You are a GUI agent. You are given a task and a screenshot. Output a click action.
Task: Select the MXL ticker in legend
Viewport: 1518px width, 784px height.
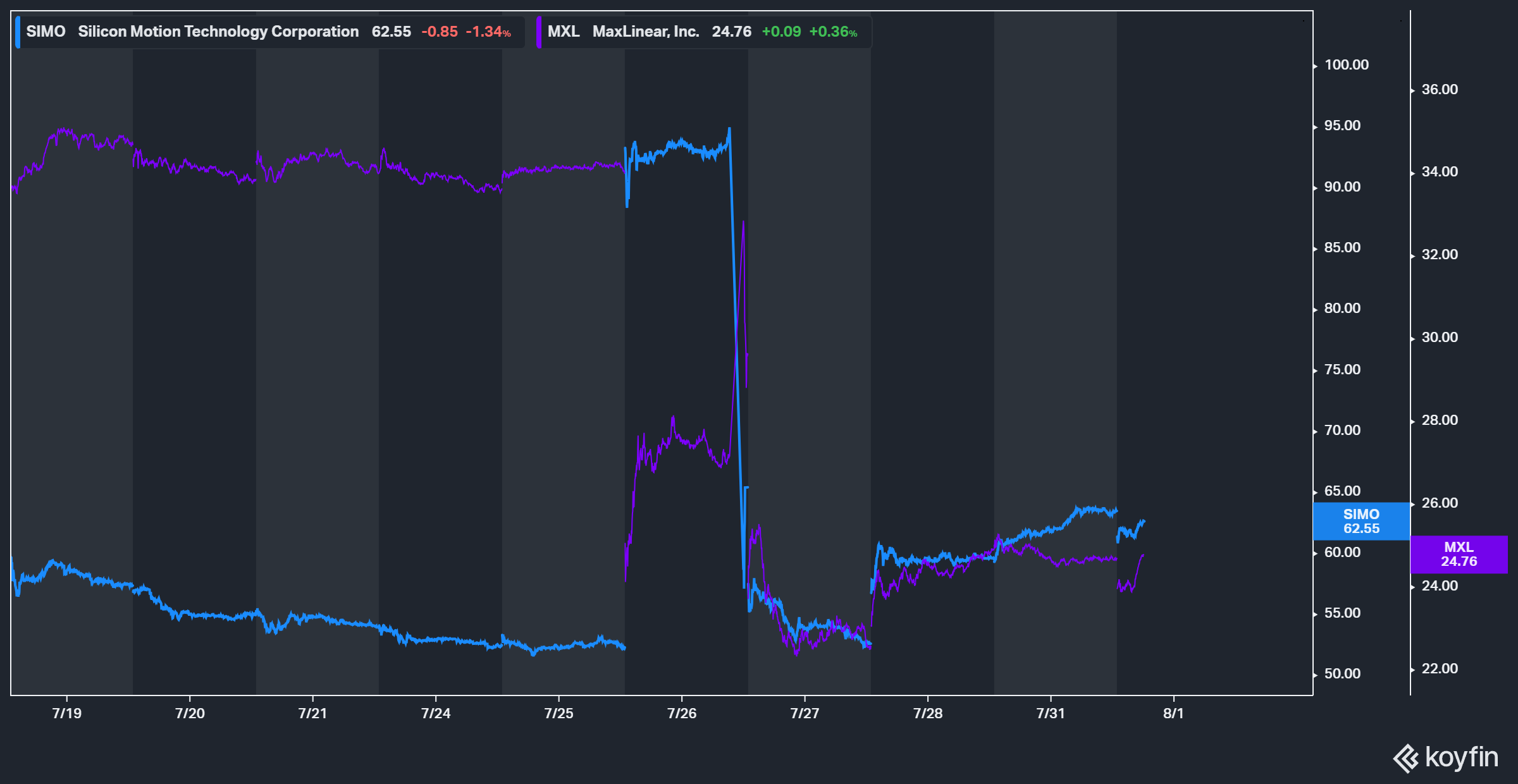coord(563,32)
